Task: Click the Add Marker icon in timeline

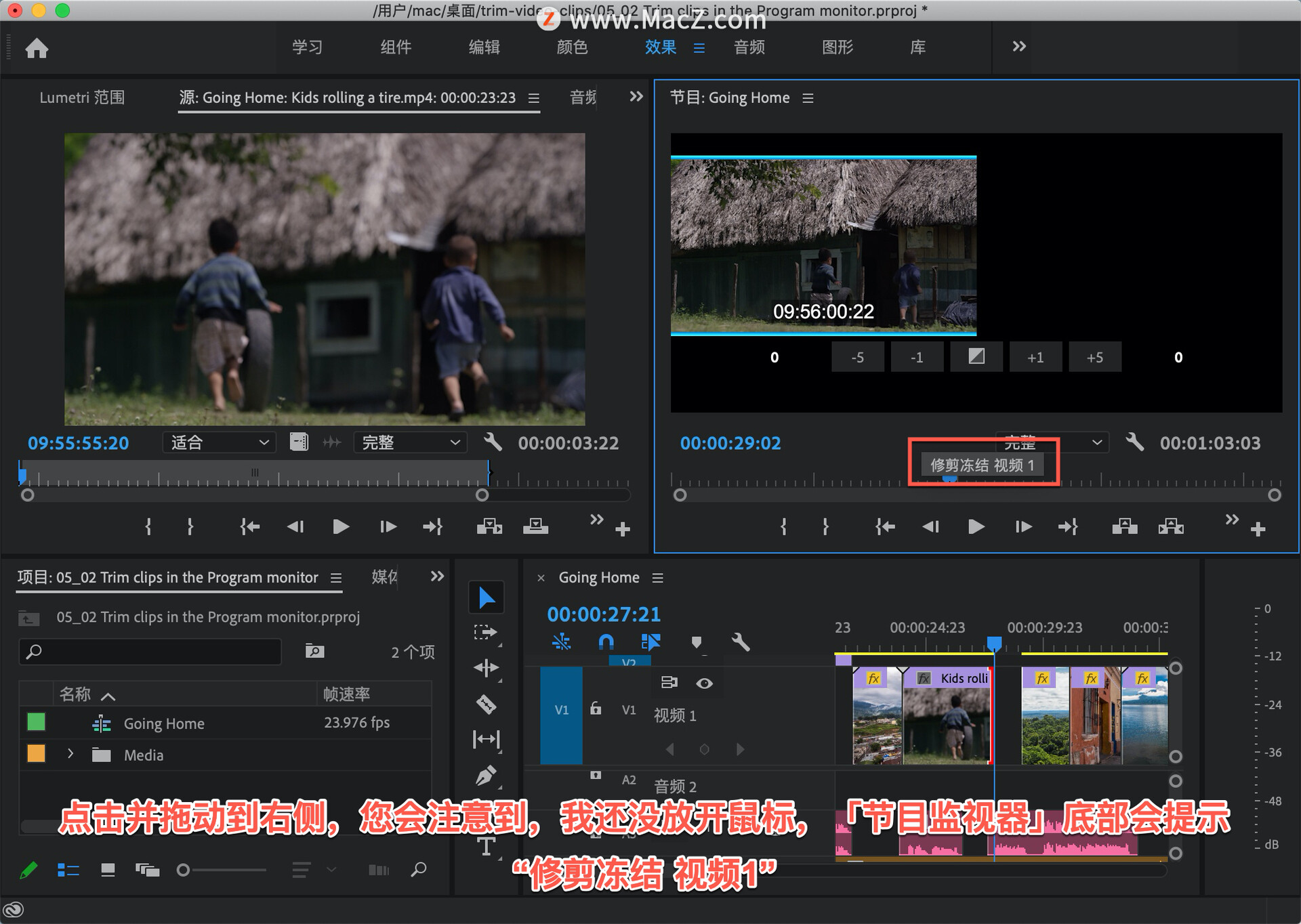Action: (x=696, y=642)
